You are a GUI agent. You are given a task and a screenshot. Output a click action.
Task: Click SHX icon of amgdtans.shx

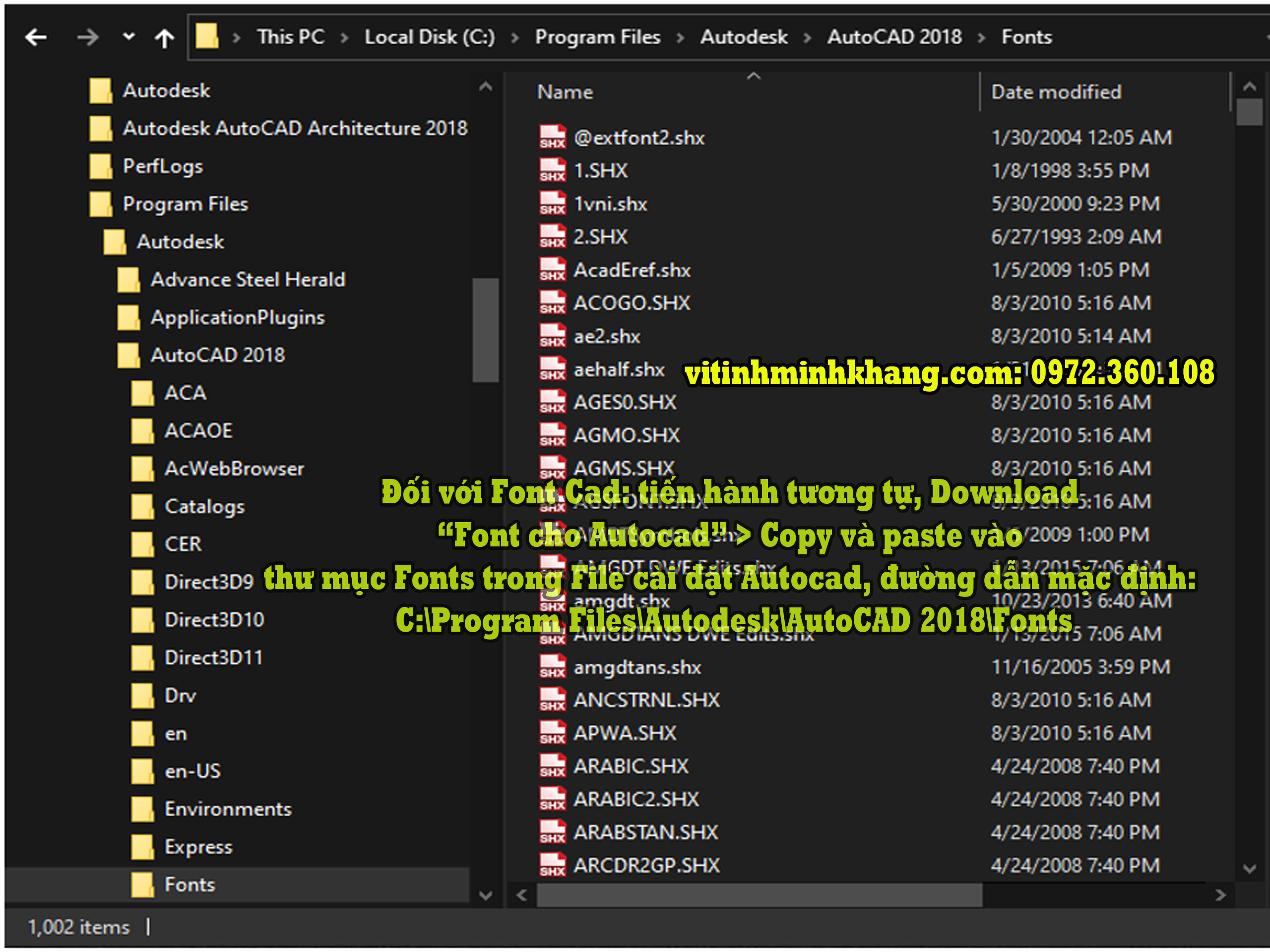(x=552, y=667)
